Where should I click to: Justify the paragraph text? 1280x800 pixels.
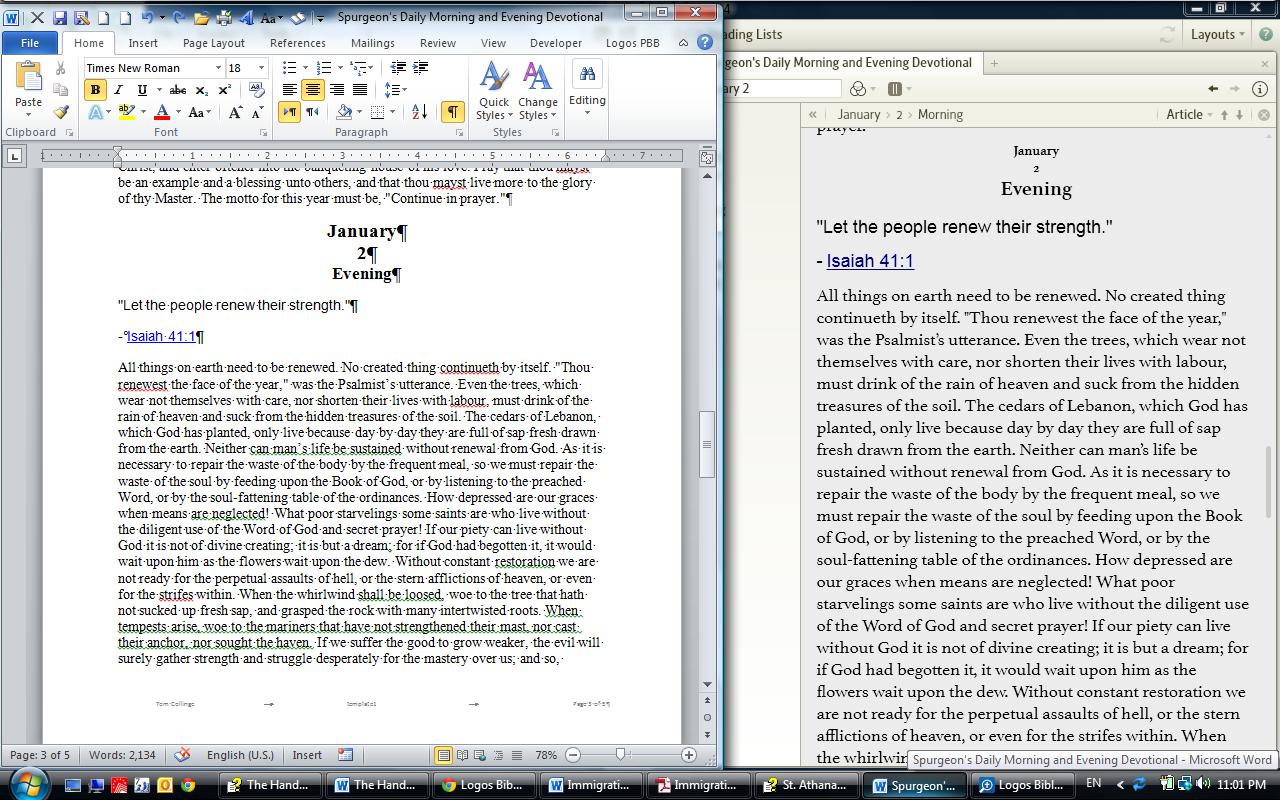[359, 90]
